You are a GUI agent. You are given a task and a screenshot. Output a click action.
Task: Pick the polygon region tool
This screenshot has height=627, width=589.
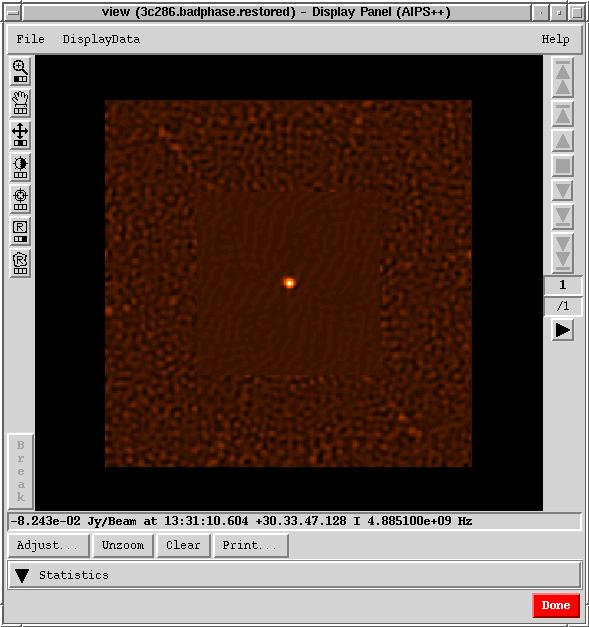[x=20, y=263]
